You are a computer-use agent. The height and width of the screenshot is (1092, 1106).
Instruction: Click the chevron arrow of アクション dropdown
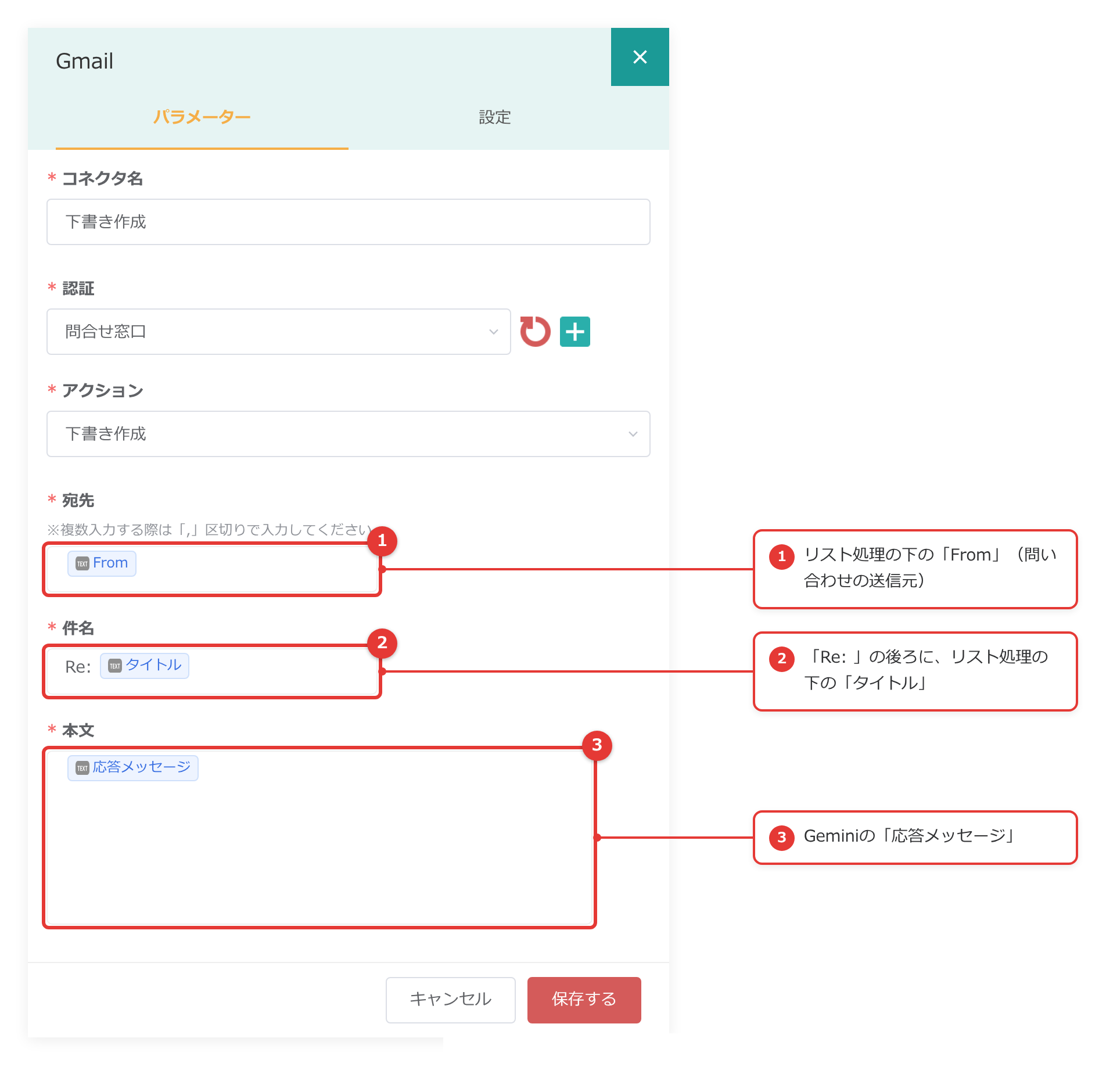coord(633,434)
